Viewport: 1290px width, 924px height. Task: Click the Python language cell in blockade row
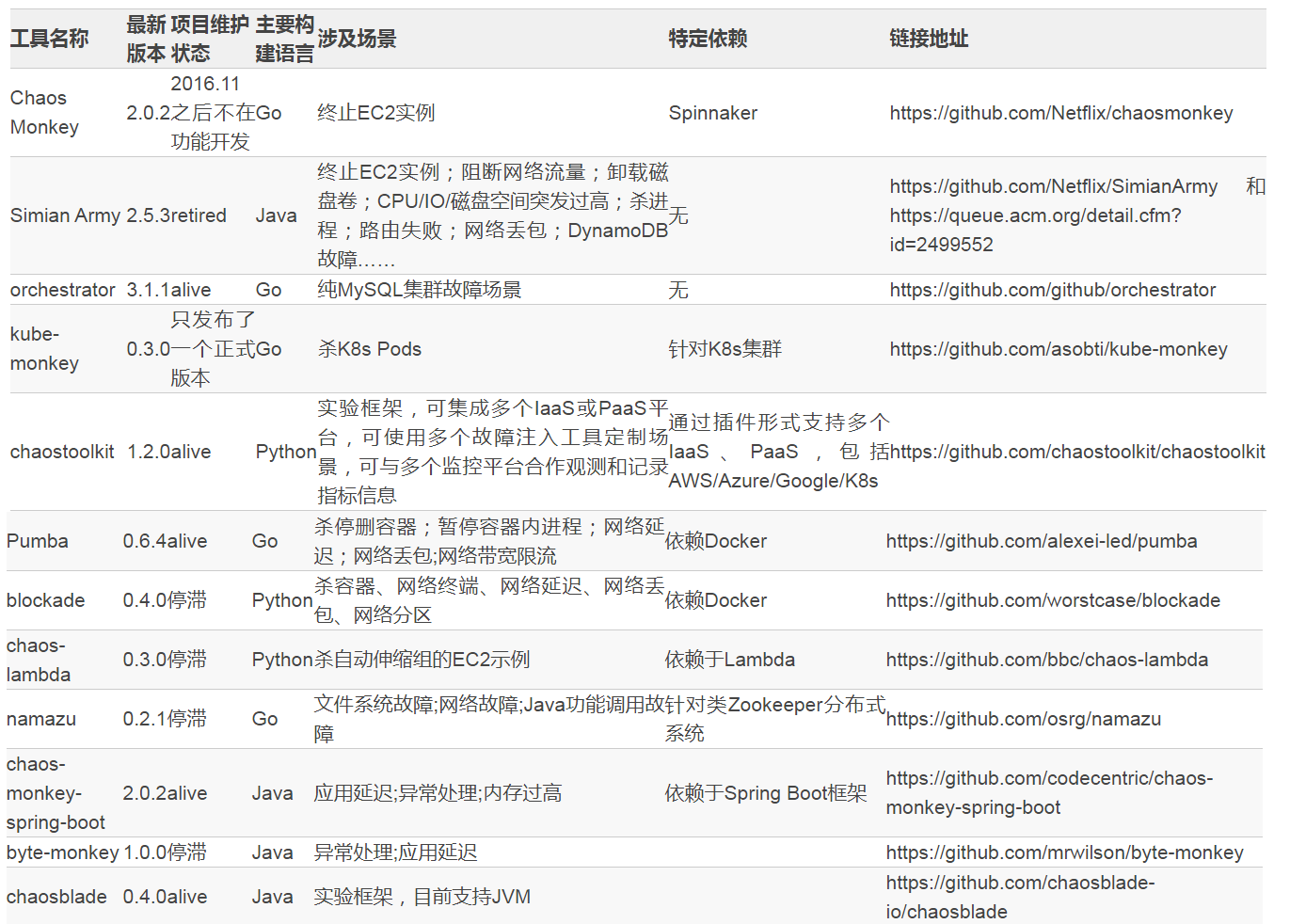(x=282, y=600)
